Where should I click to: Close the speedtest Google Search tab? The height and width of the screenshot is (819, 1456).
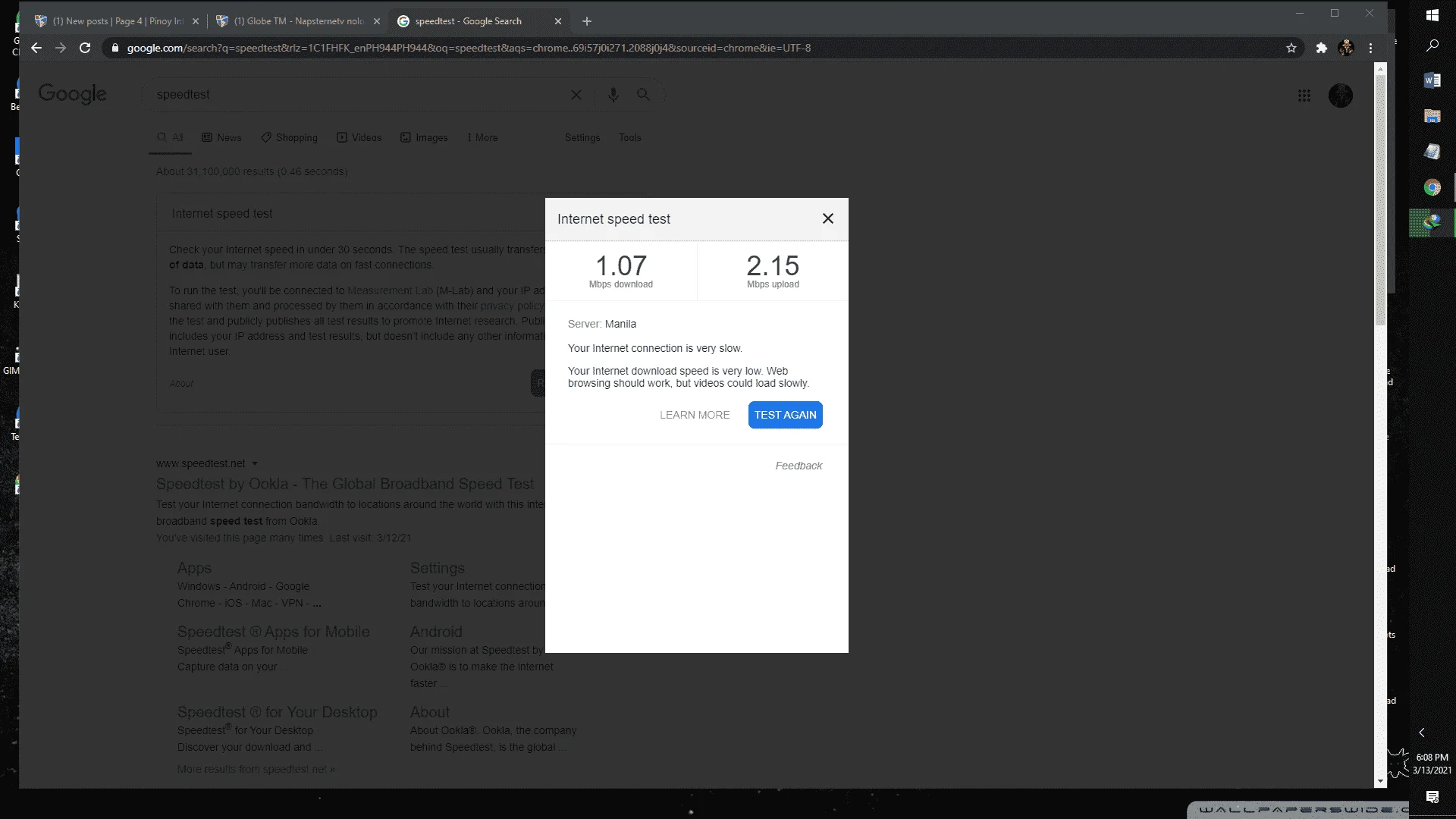(558, 21)
